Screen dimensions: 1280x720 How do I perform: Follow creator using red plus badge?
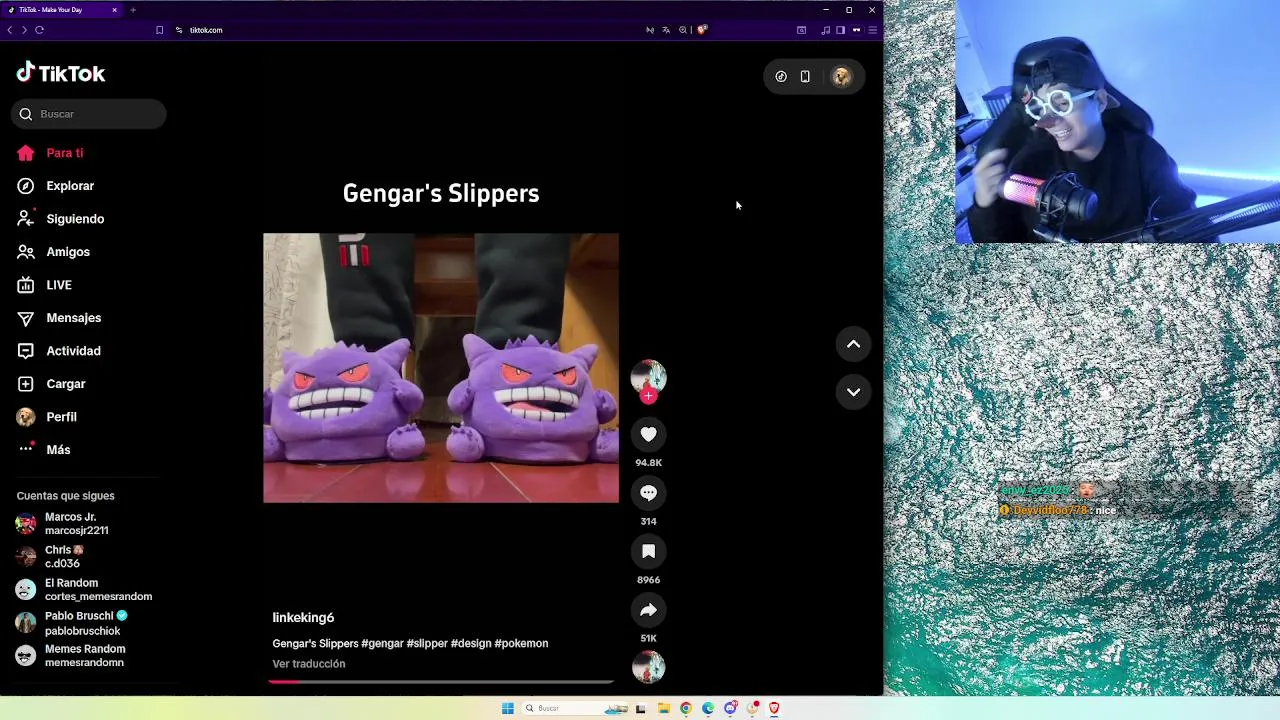tap(648, 396)
